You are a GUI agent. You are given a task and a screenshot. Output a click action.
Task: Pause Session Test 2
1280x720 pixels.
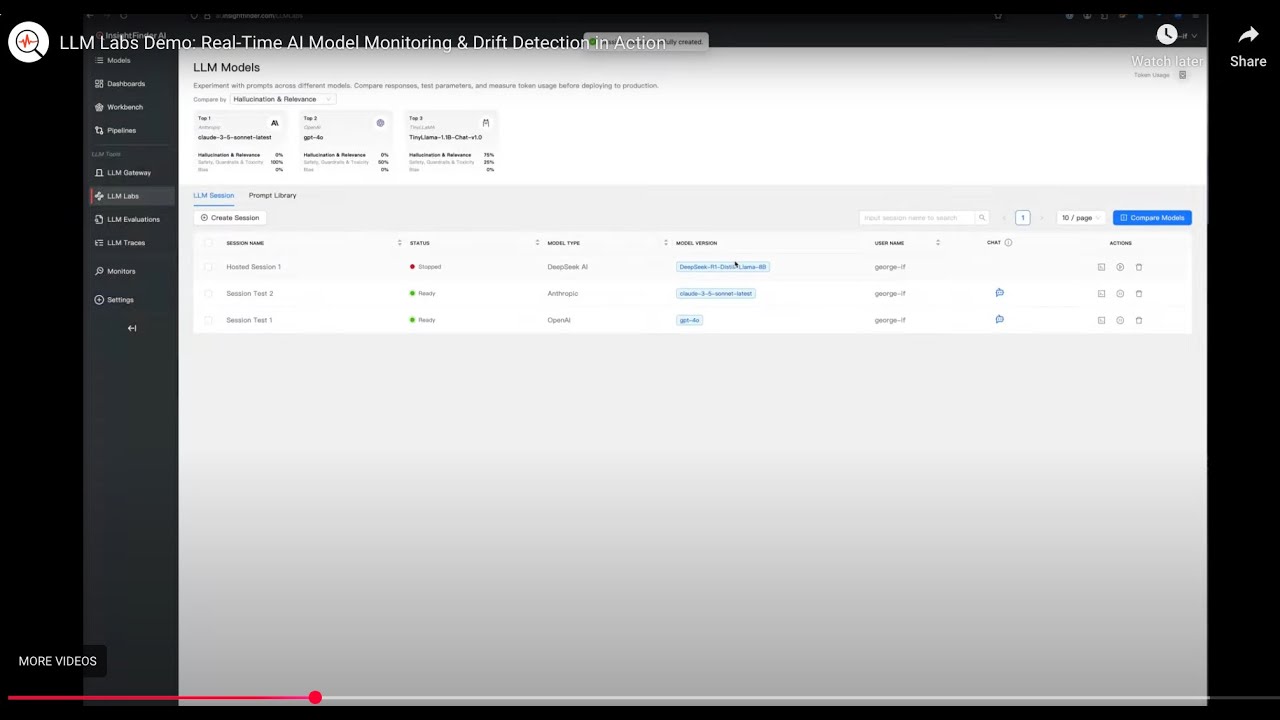click(1120, 294)
